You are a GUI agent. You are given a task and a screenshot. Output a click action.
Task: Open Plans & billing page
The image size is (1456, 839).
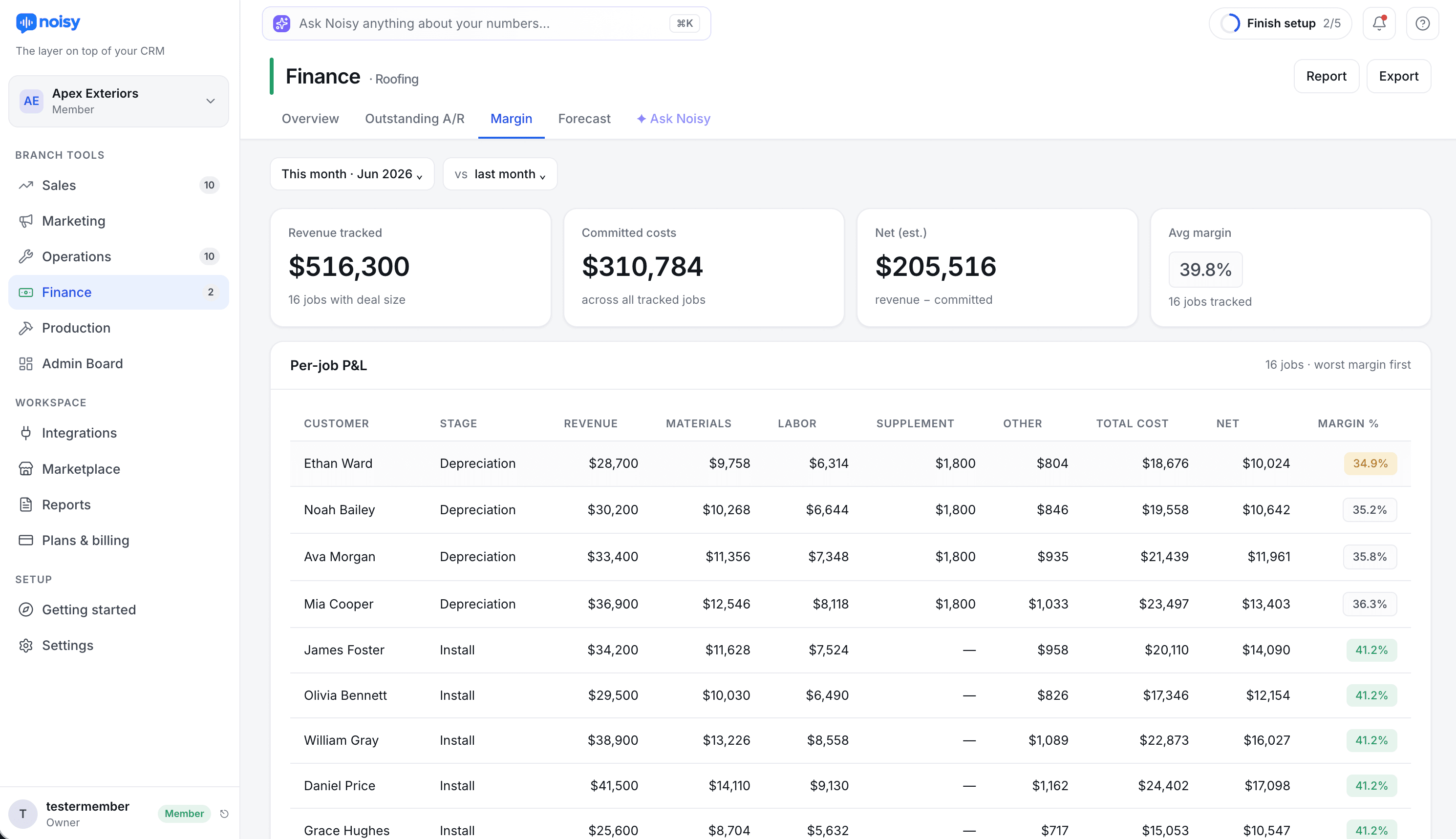coord(119,541)
